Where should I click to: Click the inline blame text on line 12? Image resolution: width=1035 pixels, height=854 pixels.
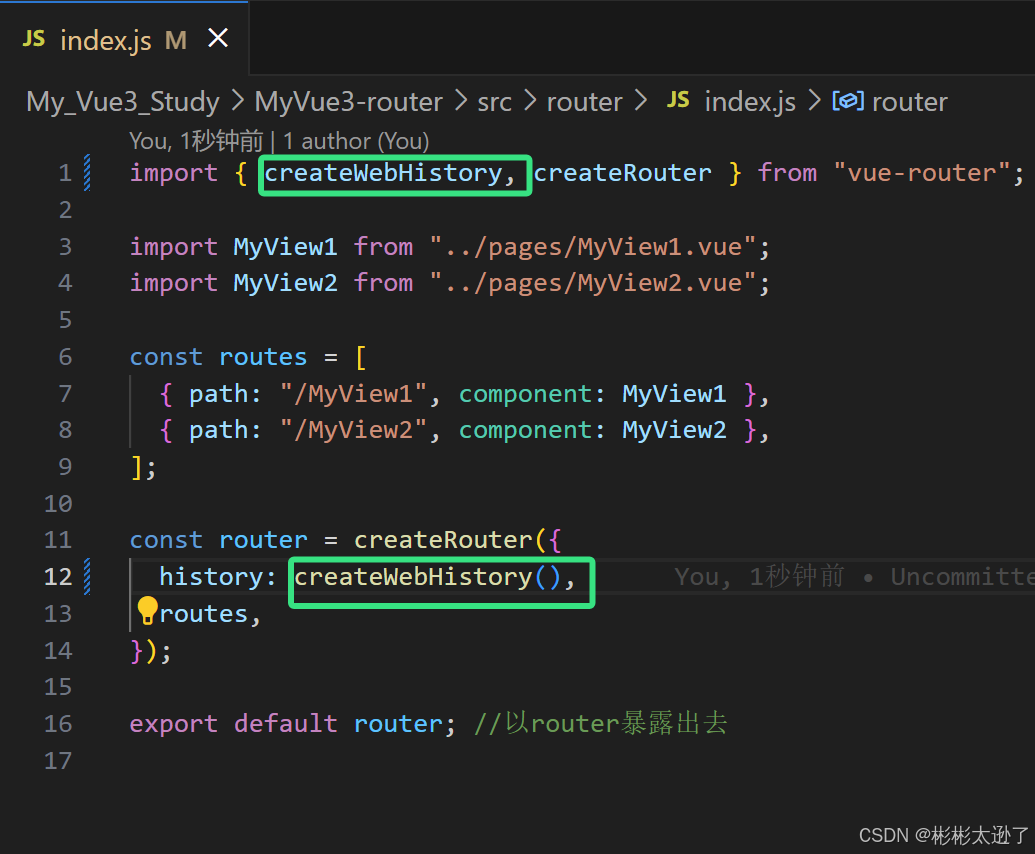pos(854,577)
